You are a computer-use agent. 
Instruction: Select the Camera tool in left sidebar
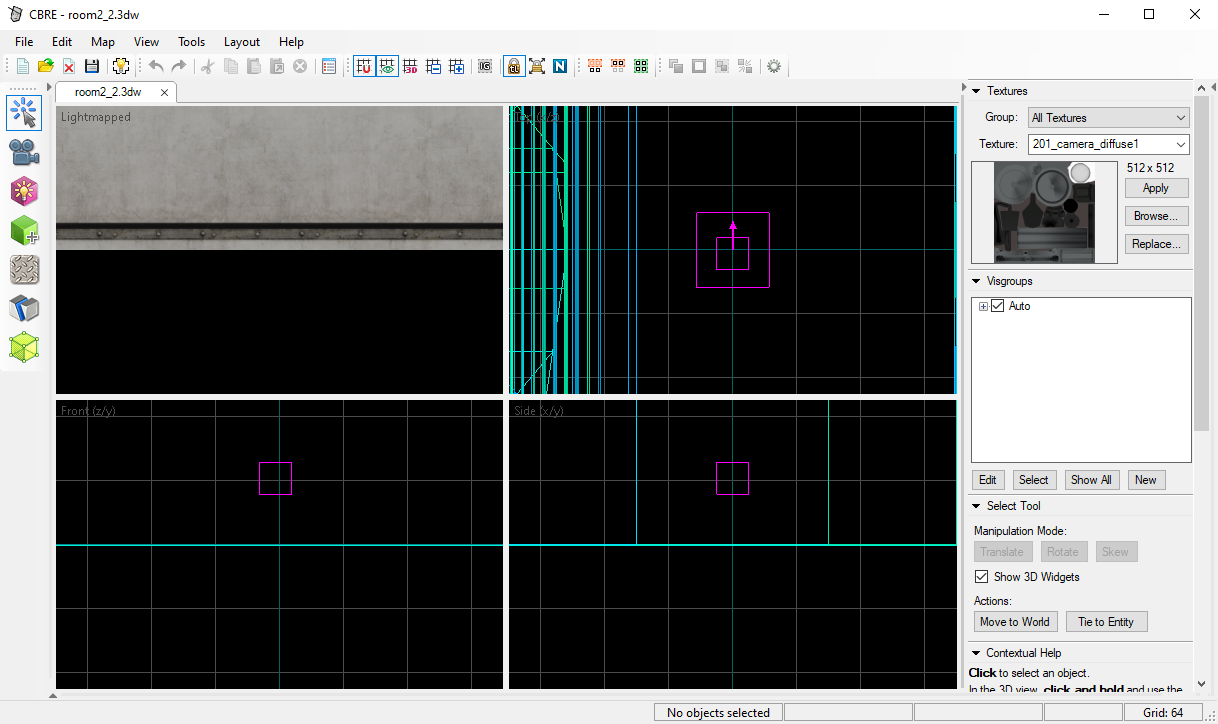pyautogui.click(x=24, y=152)
